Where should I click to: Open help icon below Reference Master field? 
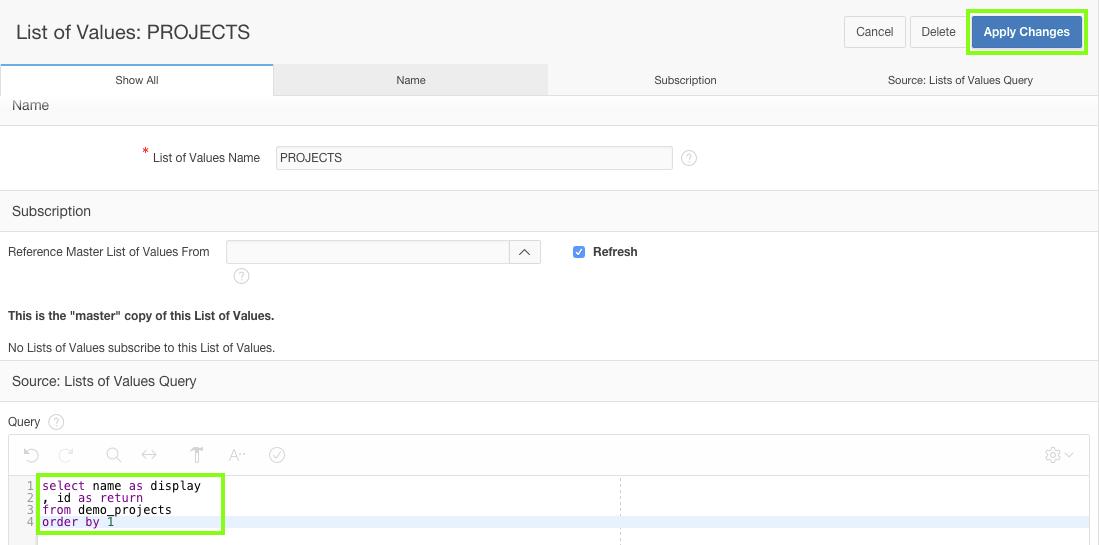(241, 276)
